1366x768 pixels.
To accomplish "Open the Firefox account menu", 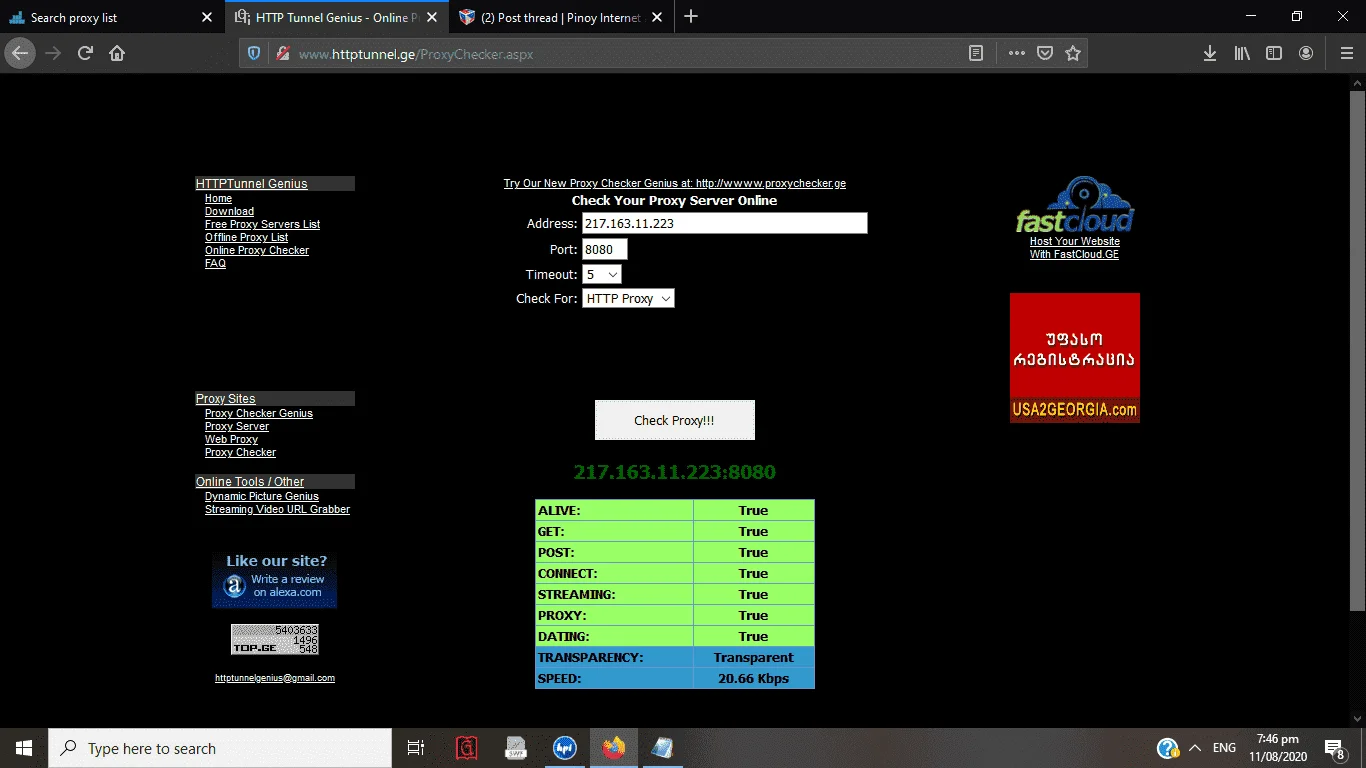I will (x=1306, y=54).
